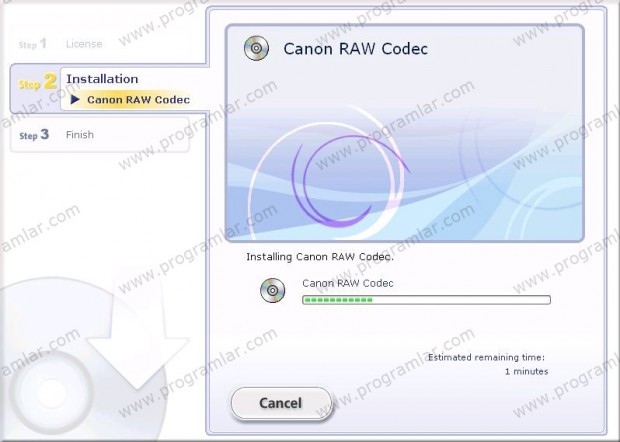Click the arrow marker beside Canon RAW Codec
Viewport: 620px width, 442px height.
[75, 100]
